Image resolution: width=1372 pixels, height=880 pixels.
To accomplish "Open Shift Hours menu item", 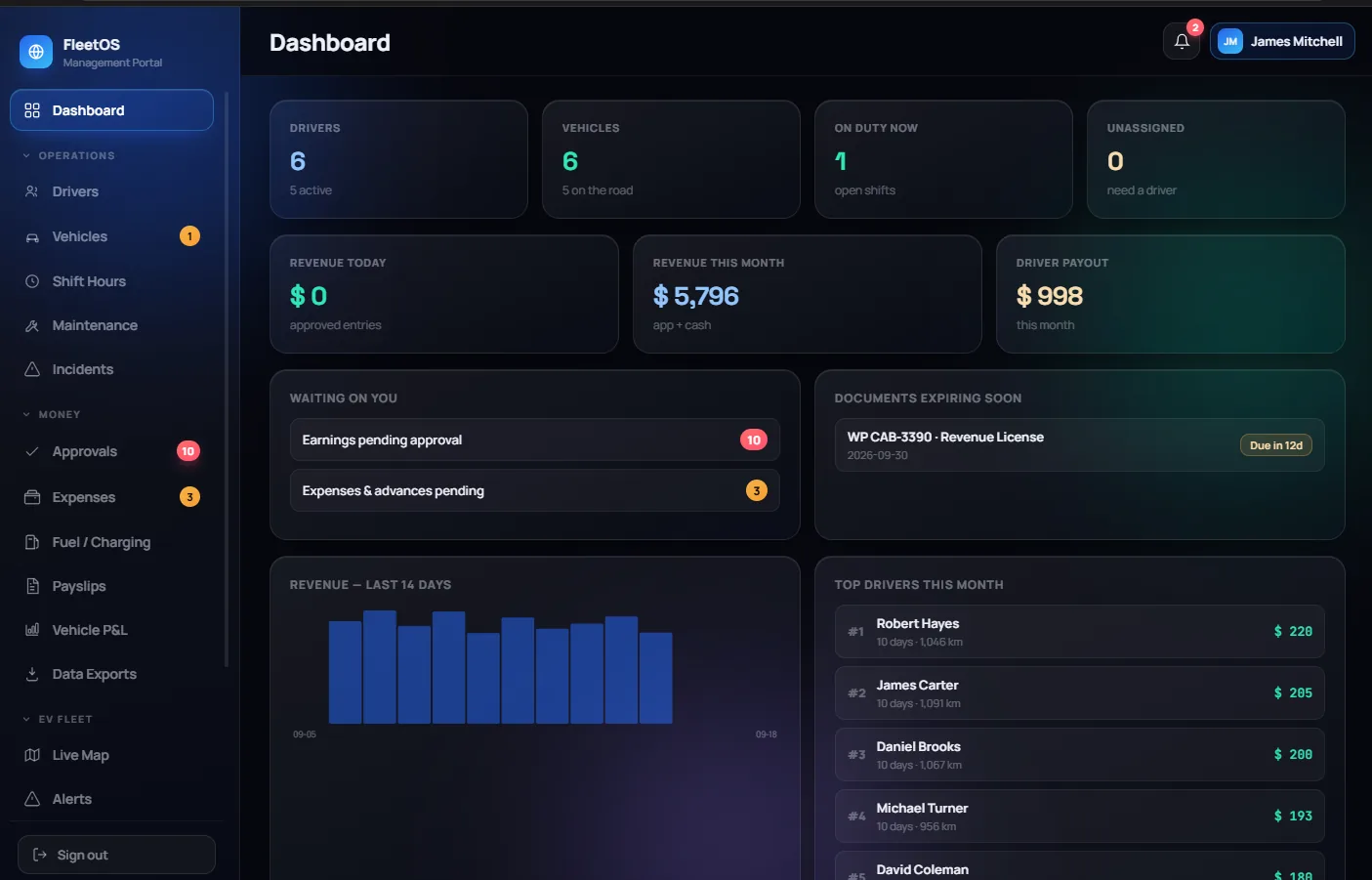I will click(x=111, y=281).
